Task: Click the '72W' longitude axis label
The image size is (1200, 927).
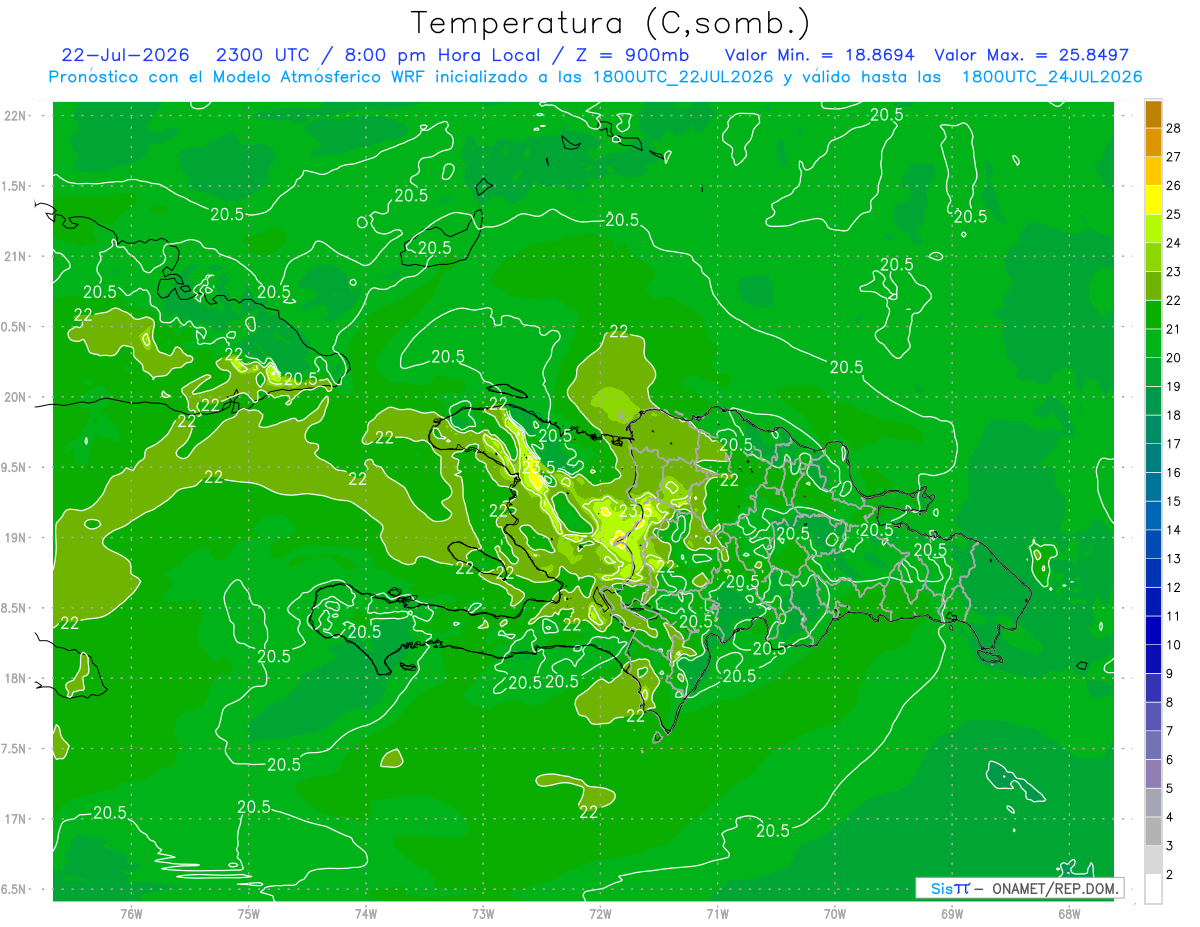Action: [600, 913]
